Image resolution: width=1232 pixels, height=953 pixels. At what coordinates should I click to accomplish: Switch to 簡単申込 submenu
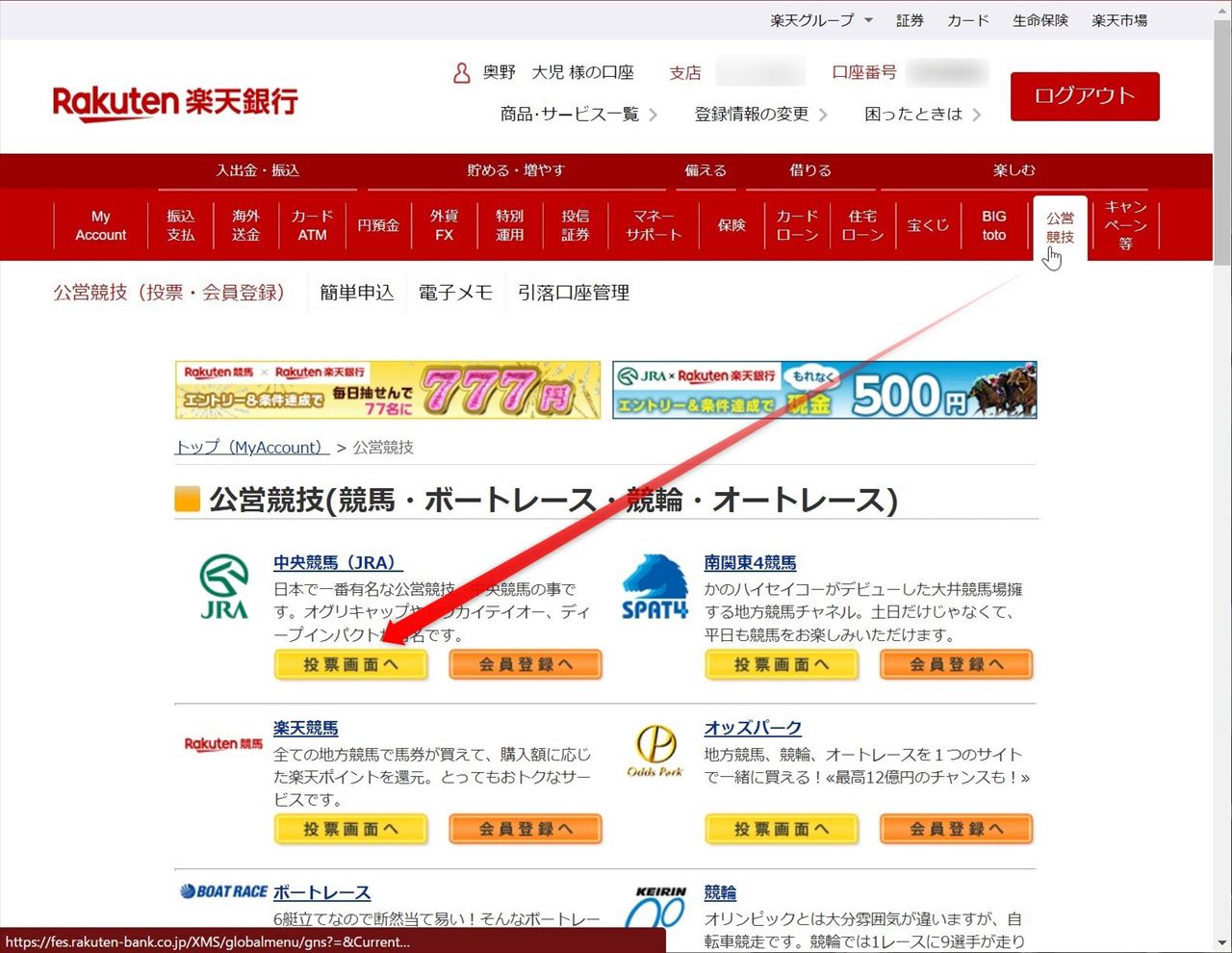point(357,293)
